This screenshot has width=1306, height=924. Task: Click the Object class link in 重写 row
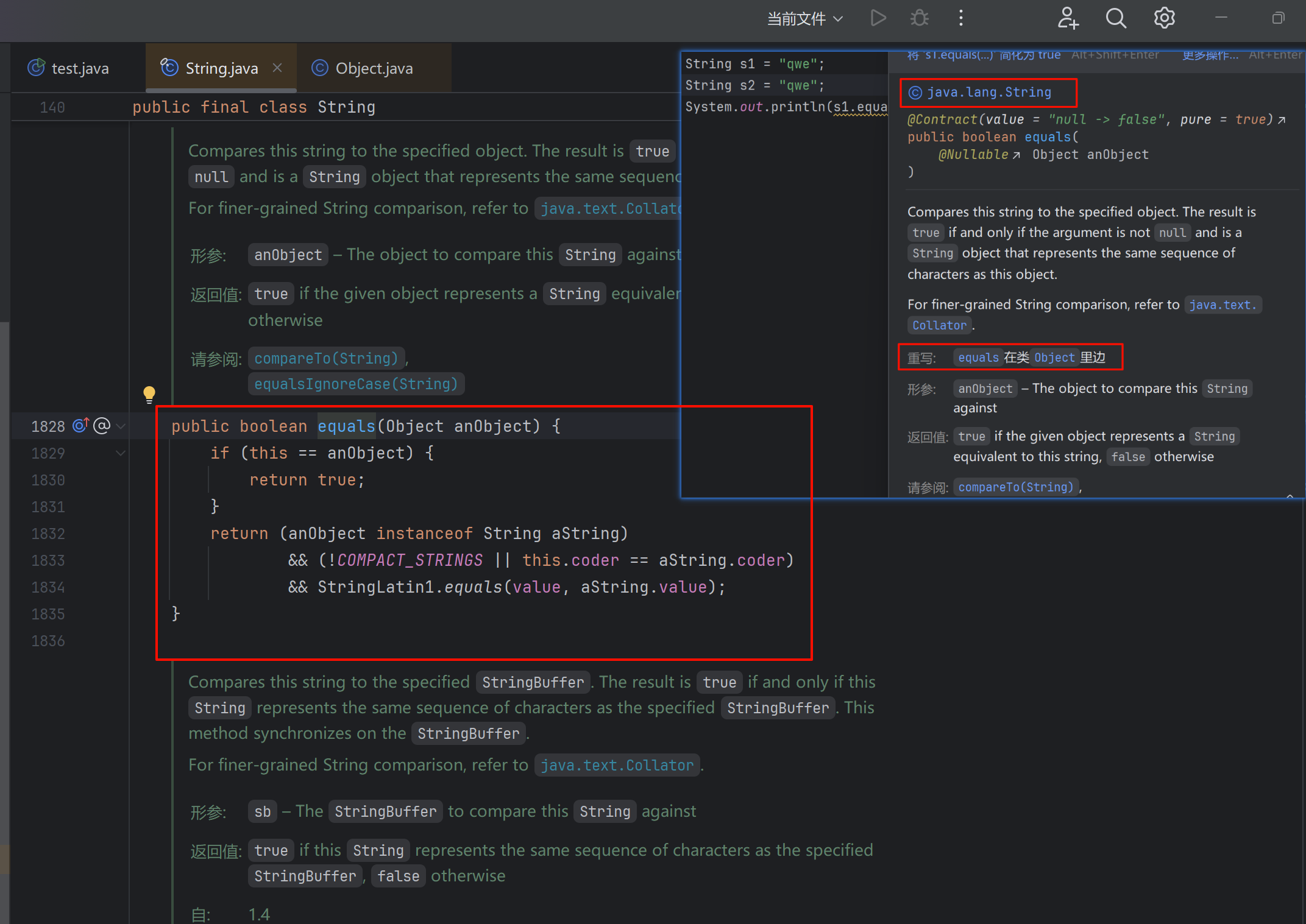pyautogui.click(x=1054, y=358)
